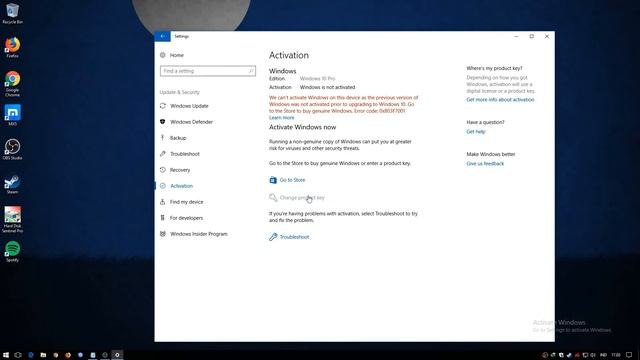The width and height of the screenshot is (640, 360).
Task: Click the Get help link
Action: [x=476, y=131]
